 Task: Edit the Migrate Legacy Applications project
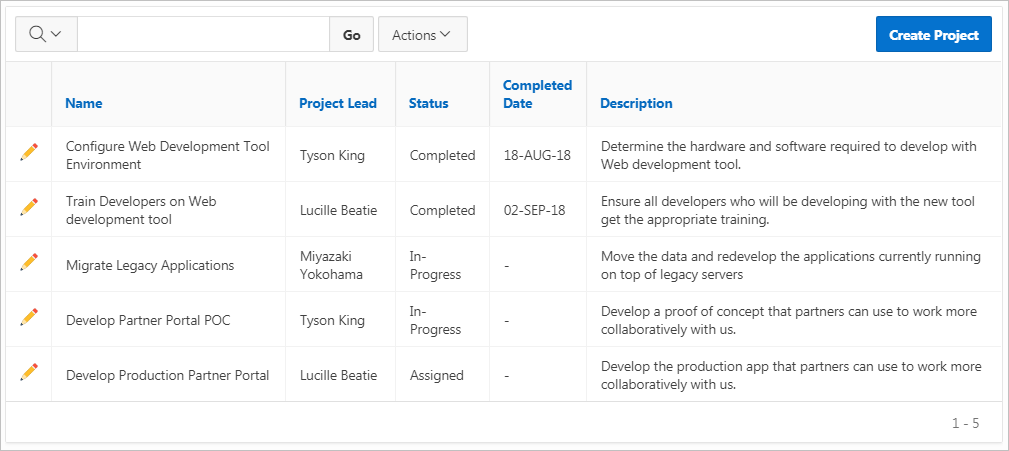(29, 262)
